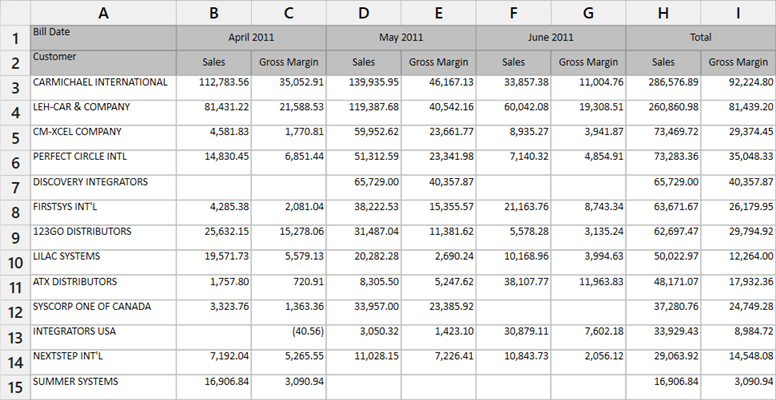Select the row 15 header
Screen dimensions: 776x400
(x=15, y=386)
